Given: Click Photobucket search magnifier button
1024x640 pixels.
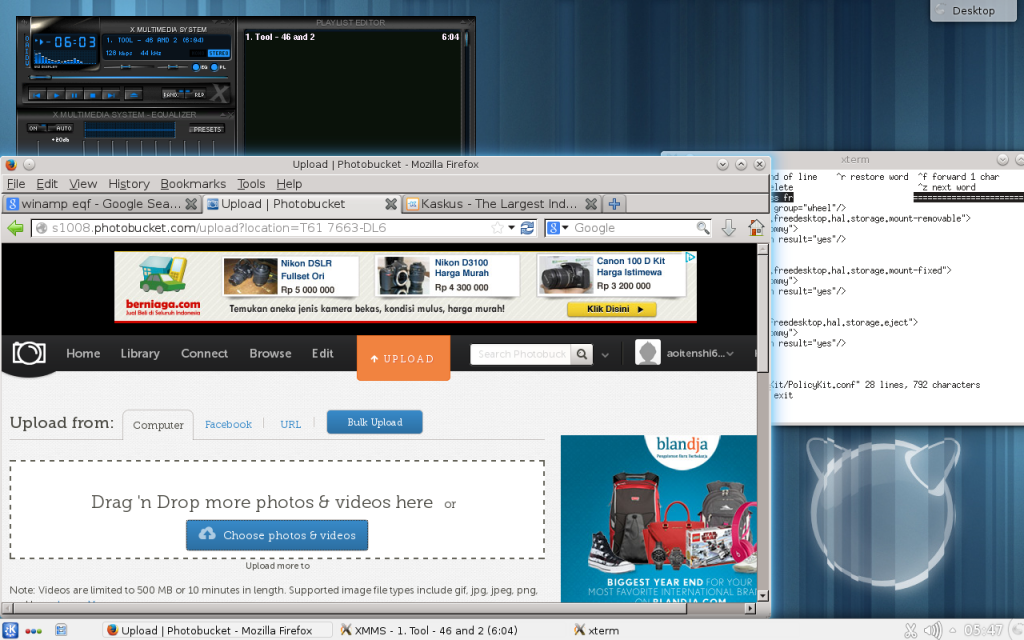Looking at the screenshot, I should click(x=581, y=354).
